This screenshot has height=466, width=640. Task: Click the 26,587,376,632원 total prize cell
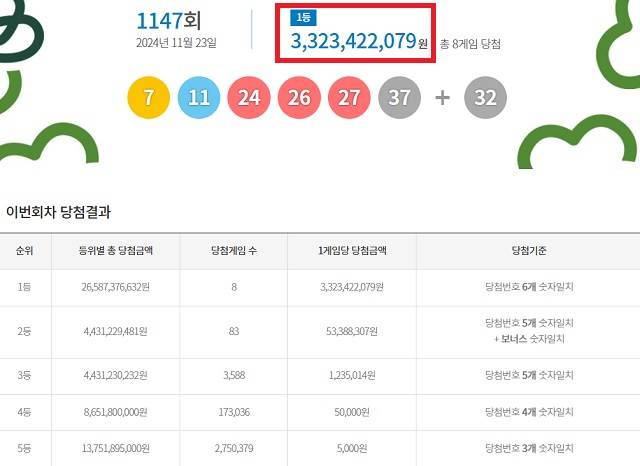[x=116, y=287]
